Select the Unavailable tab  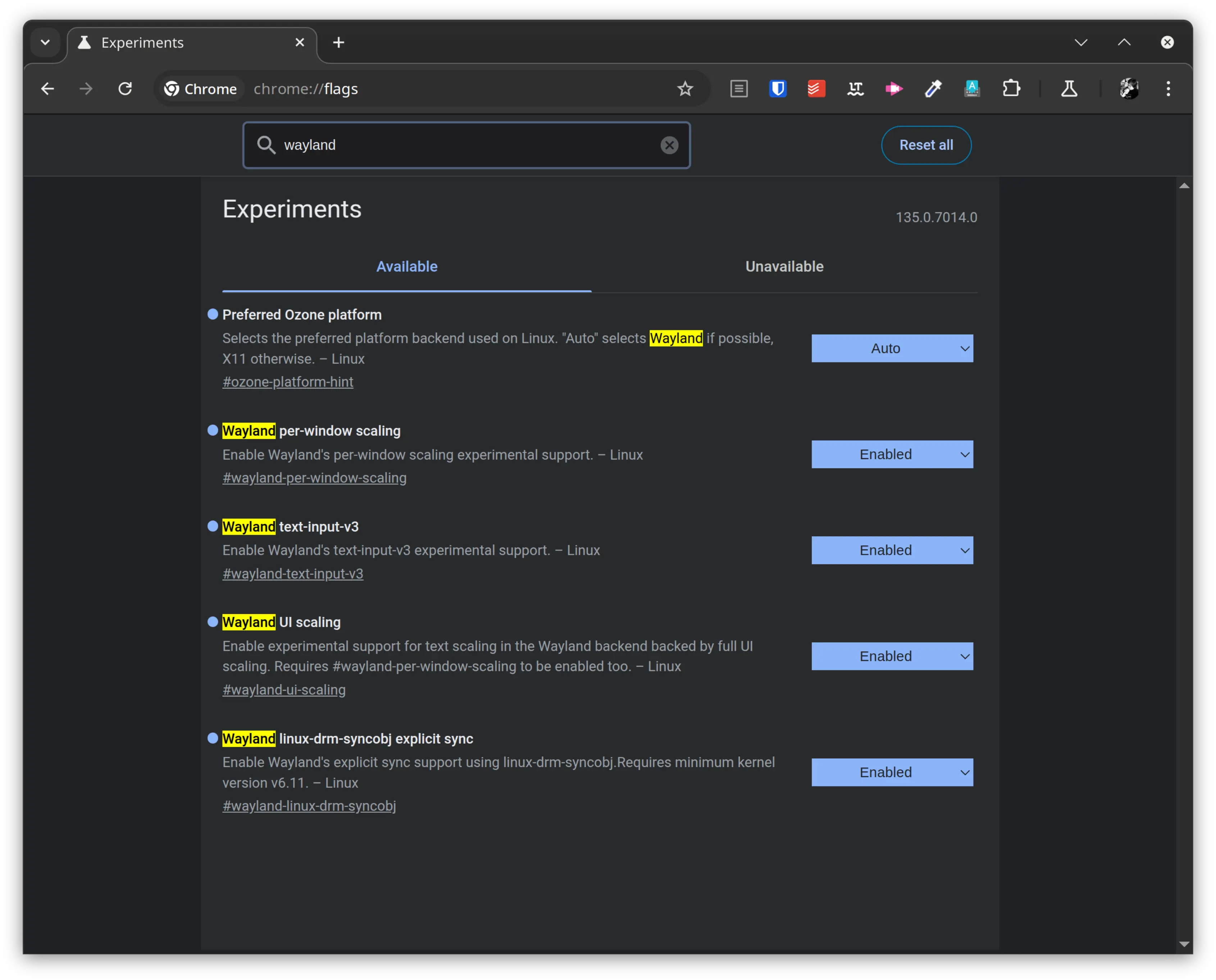click(784, 266)
